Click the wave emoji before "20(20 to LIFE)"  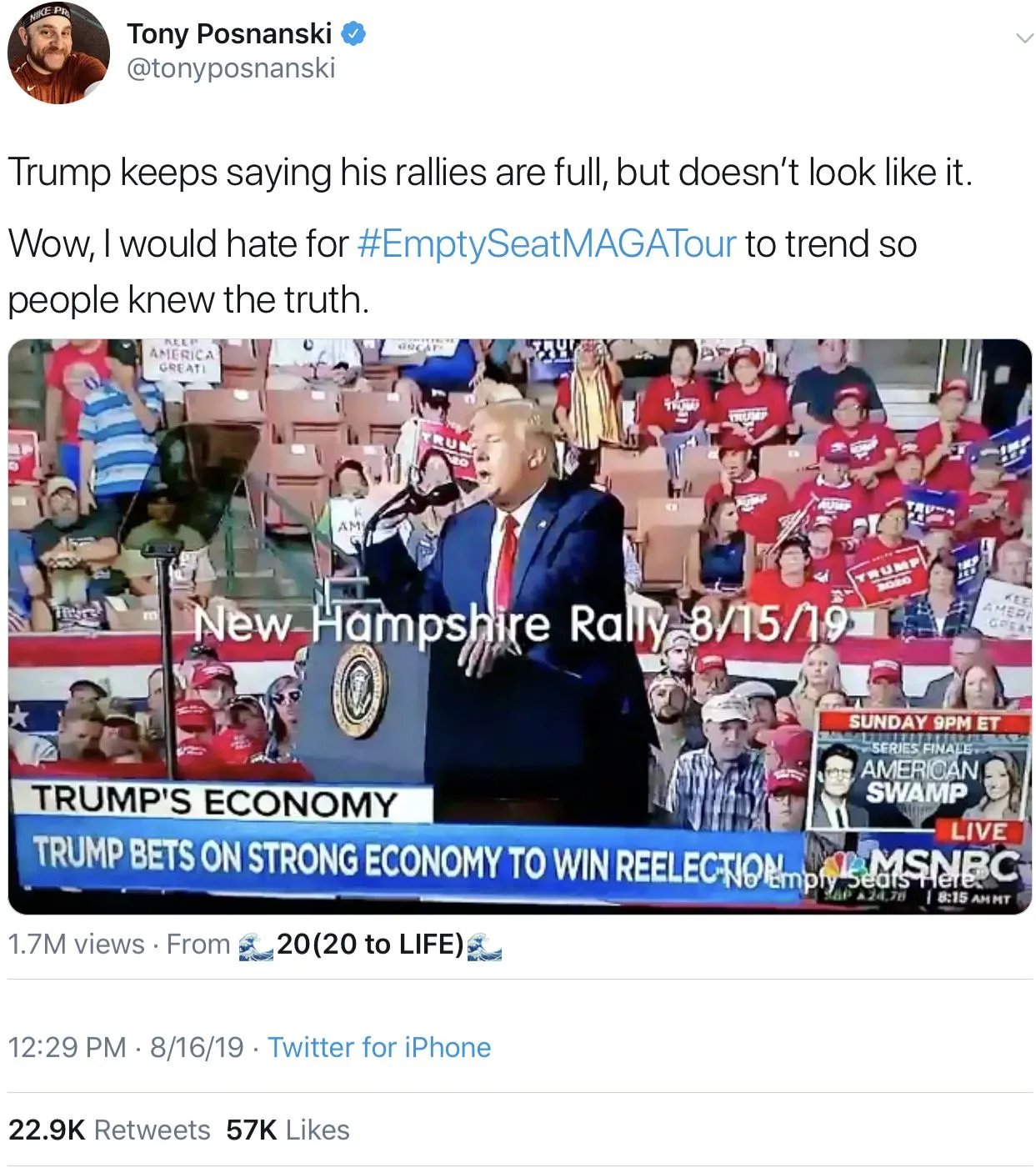tap(256, 945)
